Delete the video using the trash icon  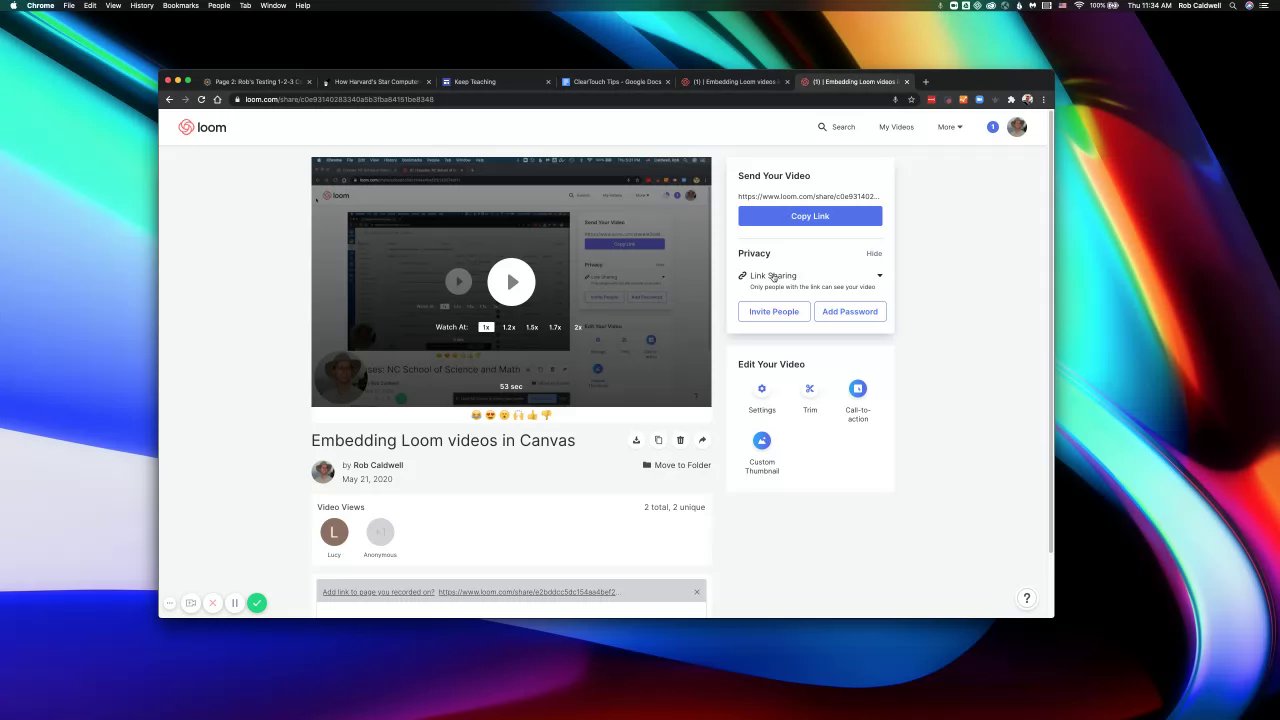coord(680,440)
